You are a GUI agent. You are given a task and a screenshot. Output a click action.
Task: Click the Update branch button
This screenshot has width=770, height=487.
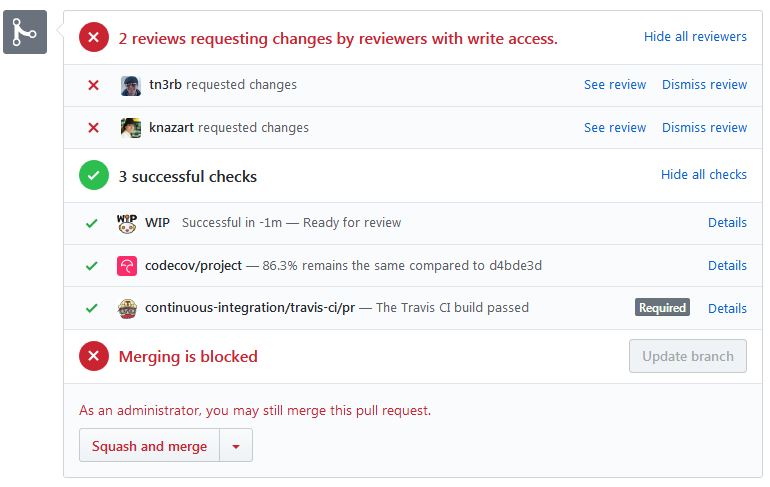688,356
